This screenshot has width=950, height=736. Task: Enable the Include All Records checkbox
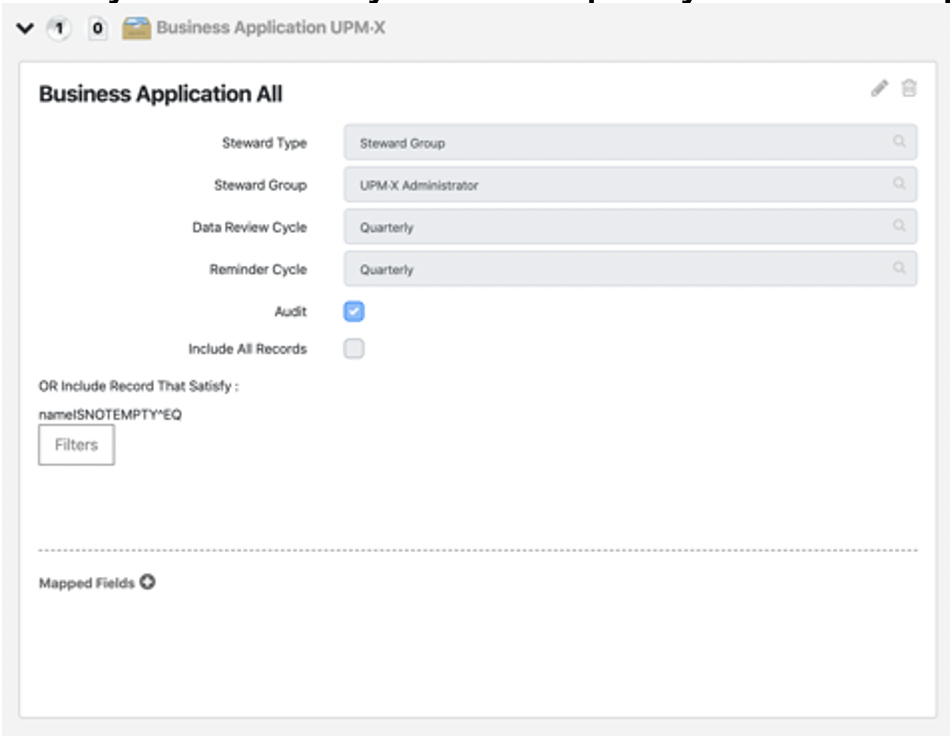click(x=354, y=348)
